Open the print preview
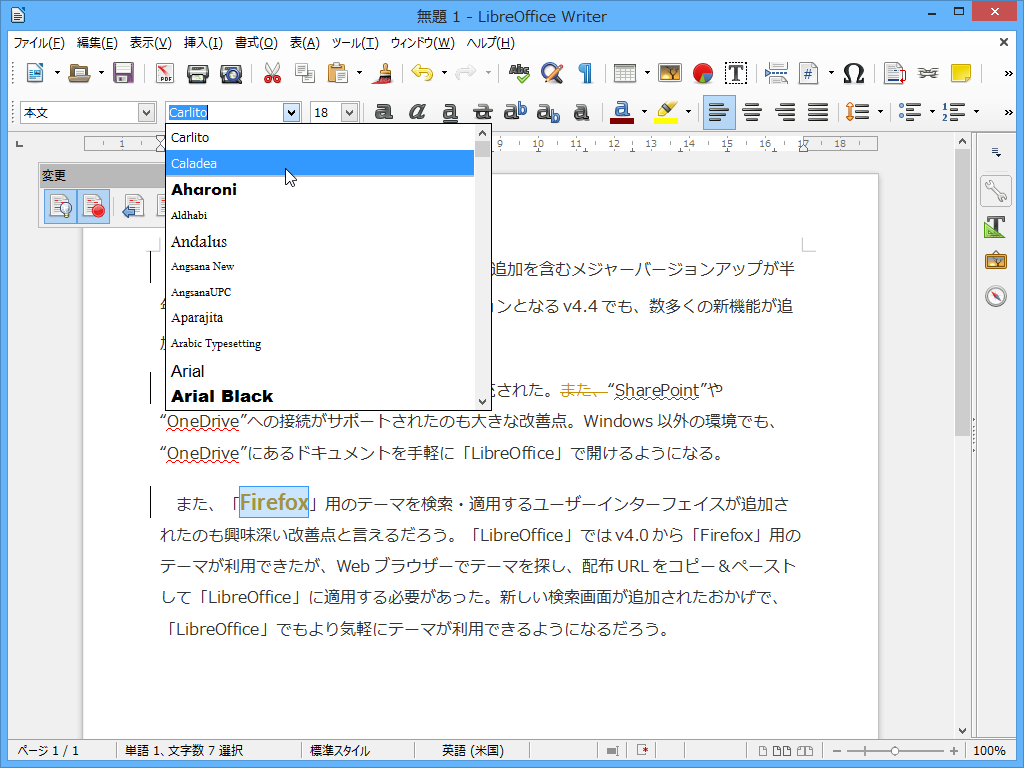Image resolution: width=1024 pixels, height=768 pixels. [230, 72]
